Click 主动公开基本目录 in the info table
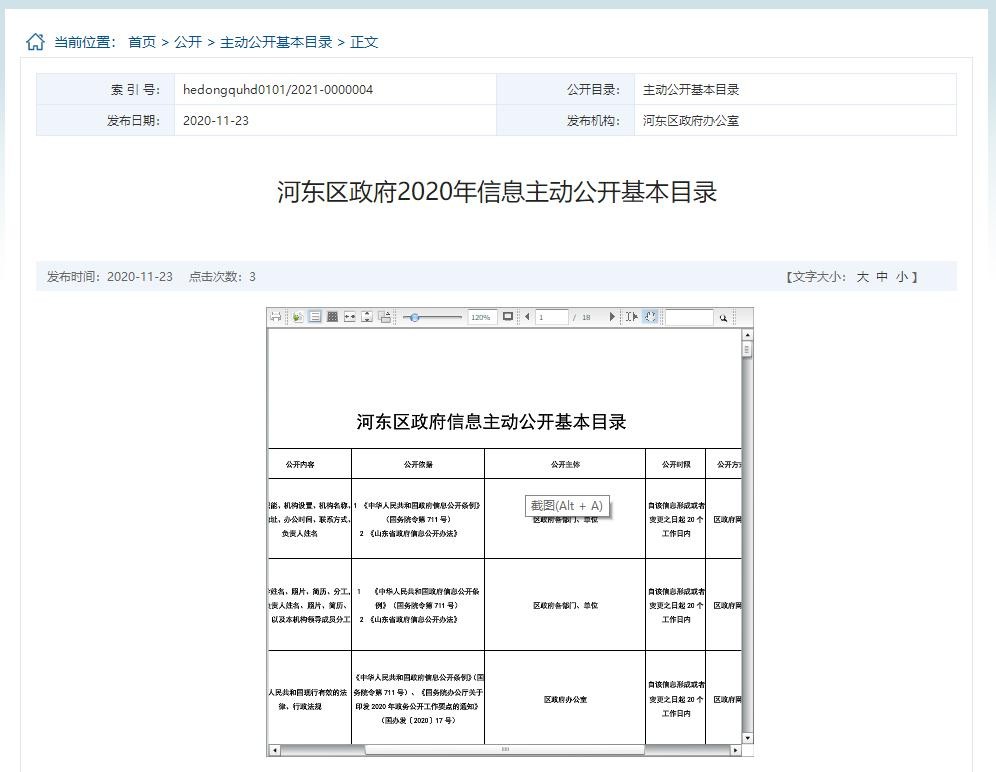 click(691, 90)
